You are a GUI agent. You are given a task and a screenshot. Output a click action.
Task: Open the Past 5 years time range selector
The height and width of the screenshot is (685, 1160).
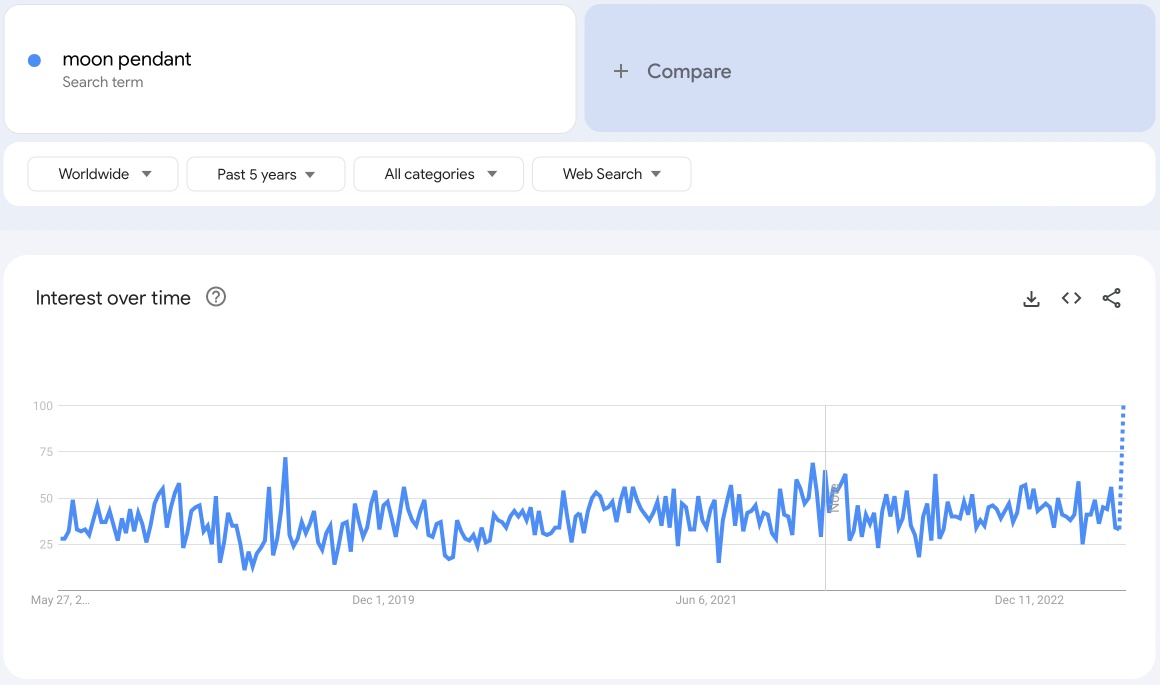pyautogui.click(x=265, y=173)
